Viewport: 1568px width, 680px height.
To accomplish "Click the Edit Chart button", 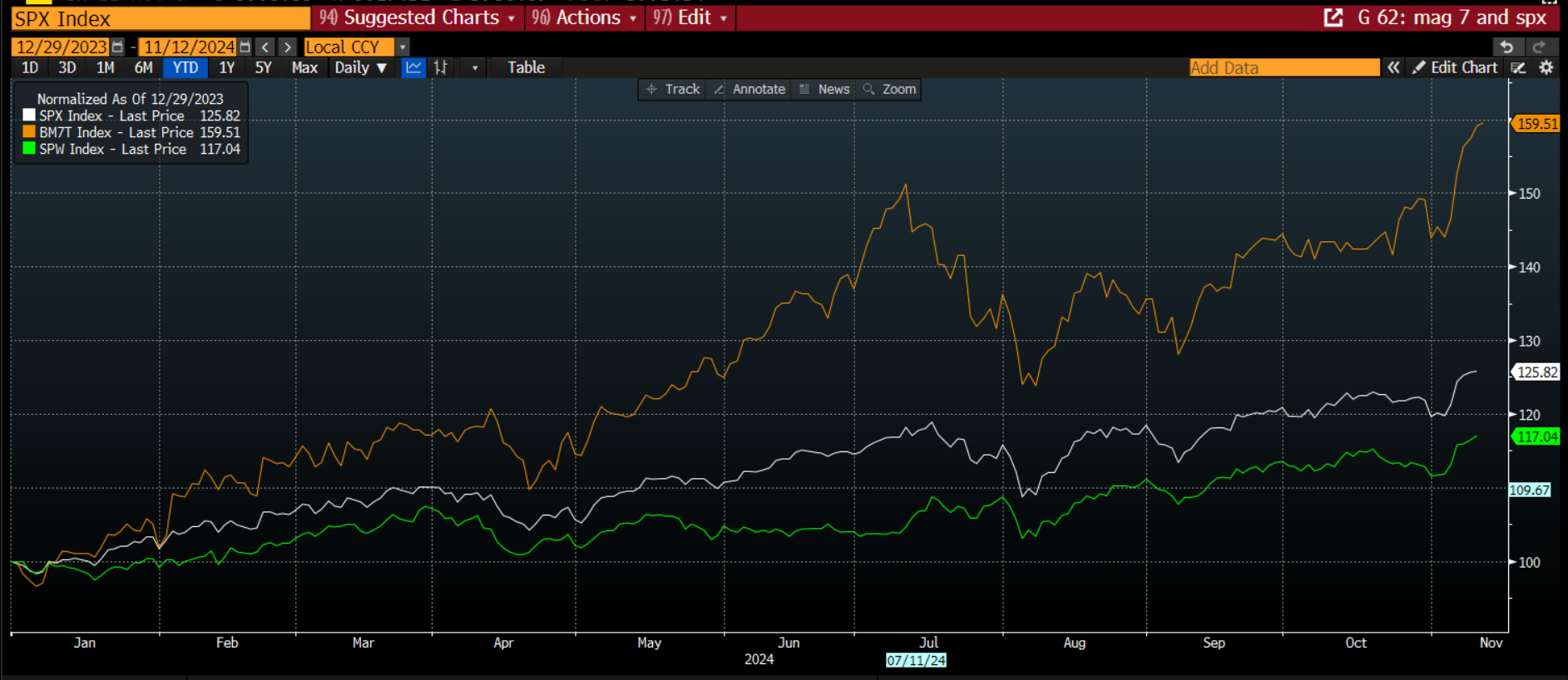I will coord(1455,67).
